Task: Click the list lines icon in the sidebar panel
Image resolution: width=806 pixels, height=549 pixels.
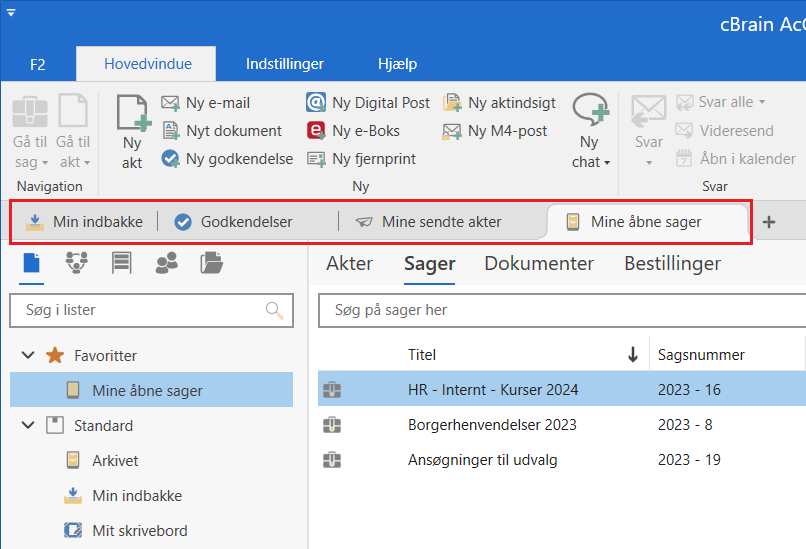Action: pyautogui.click(x=121, y=263)
